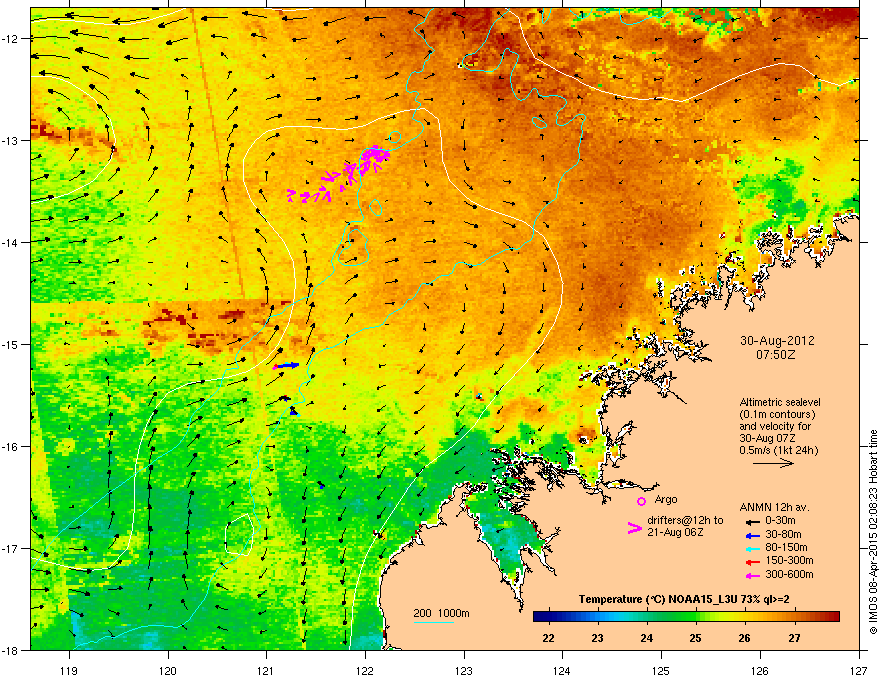Click the '150-300m' depth label
Screen dimensions: 880x680
(x=789, y=560)
